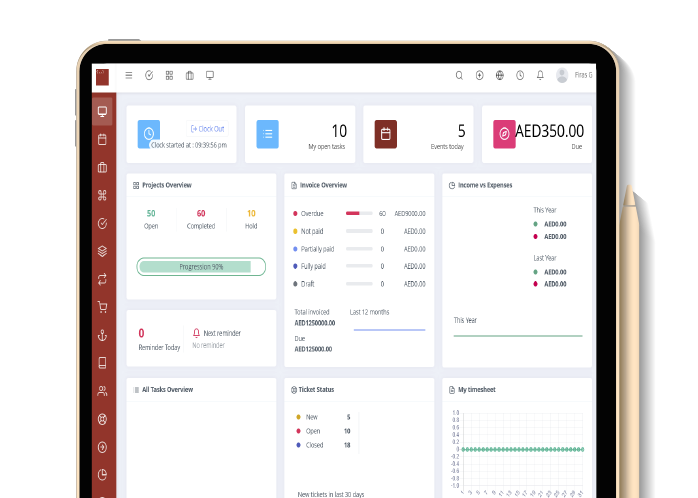The width and height of the screenshot is (698, 498).
Task: Click the hamburger menu icon in top bar
Action: point(128,75)
